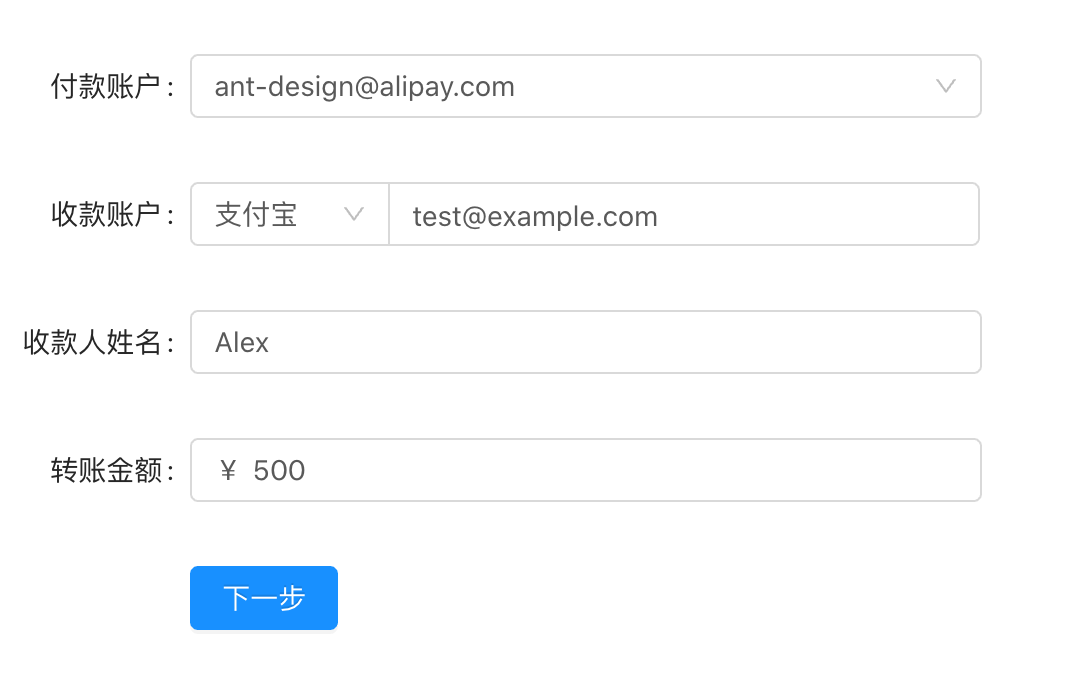Focus the test@example.com payee account field
The width and height of the screenshot is (1066, 700).
pyautogui.click(x=684, y=214)
